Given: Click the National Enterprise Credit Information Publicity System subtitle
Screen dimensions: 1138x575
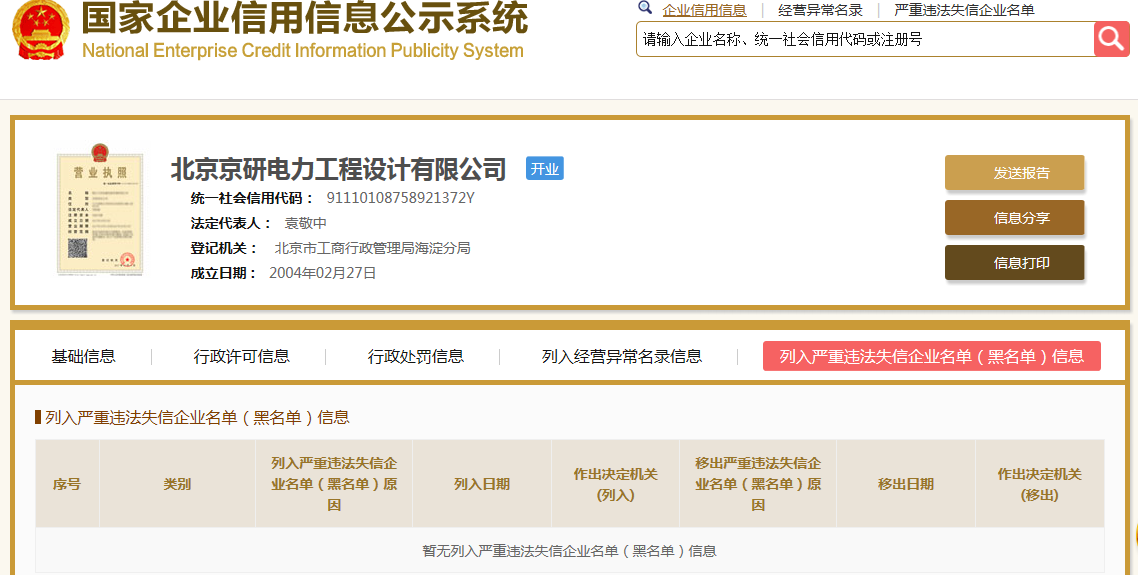Looking at the screenshot, I should (x=303, y=51).
